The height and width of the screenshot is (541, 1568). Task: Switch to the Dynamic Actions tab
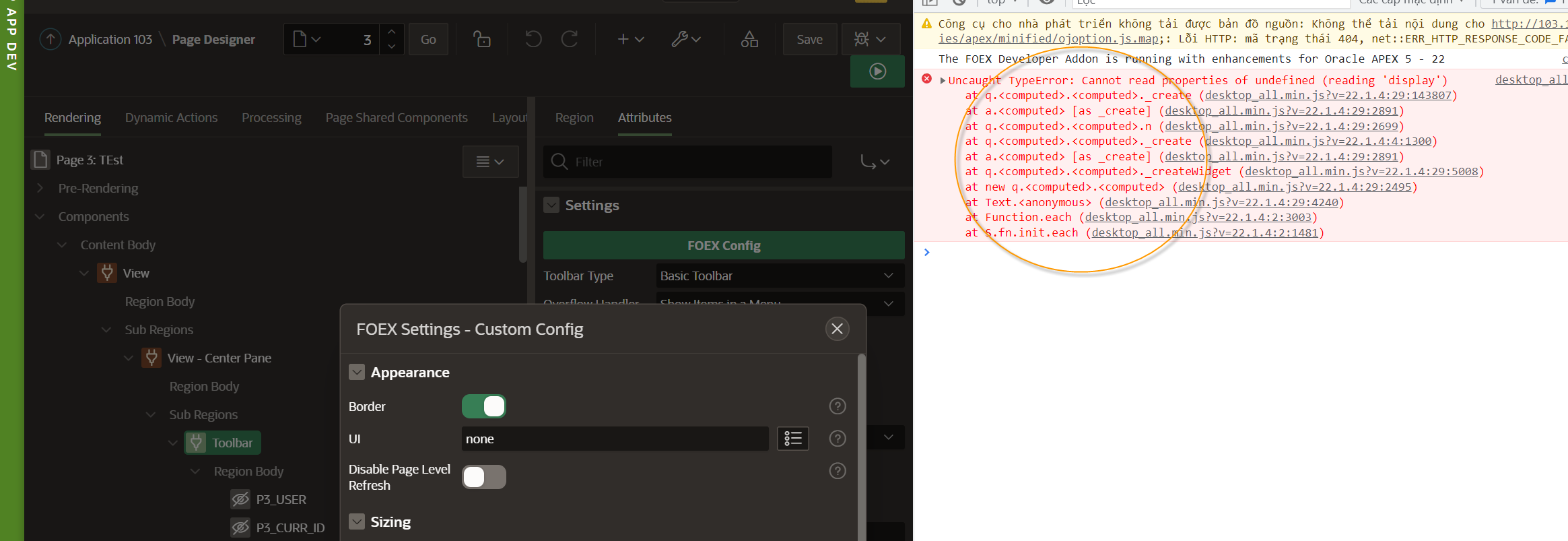click(171, 118)
